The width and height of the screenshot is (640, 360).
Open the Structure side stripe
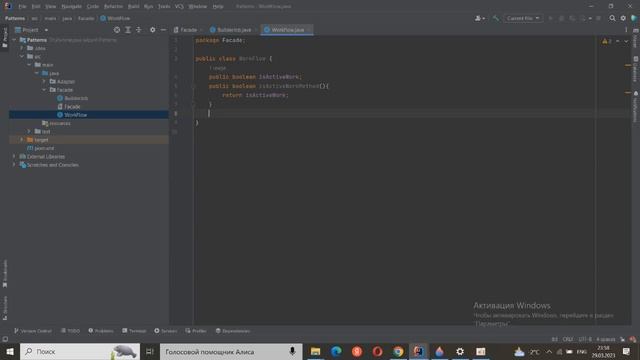coord(4,308)
